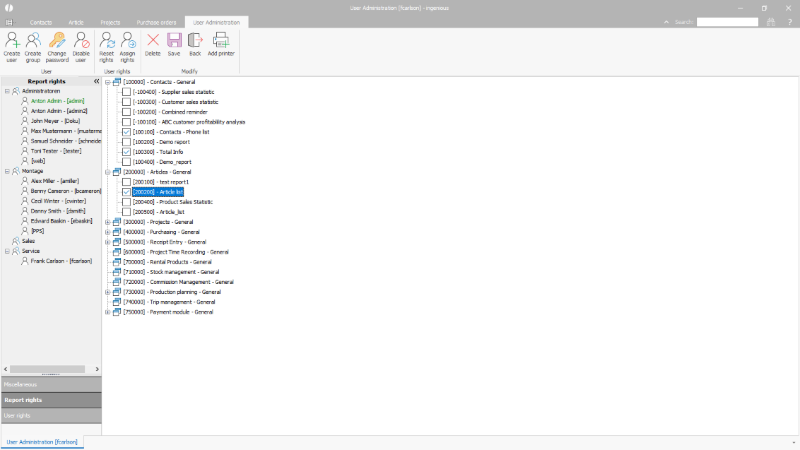The height and width of the screenshot is (450, 800).
Task: Click the user list scroll right arrow
Action: point(97,369)
